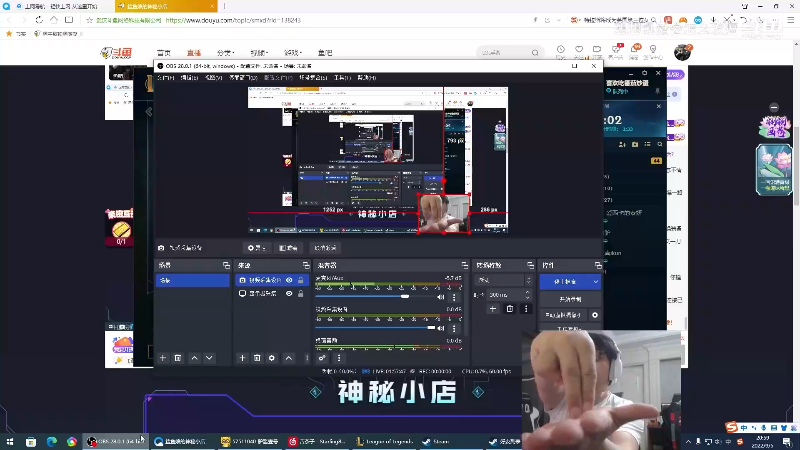Open second audio track three-dot options
Image resolution: width=800 pixels, height=450 pixels.
point(454,328)
